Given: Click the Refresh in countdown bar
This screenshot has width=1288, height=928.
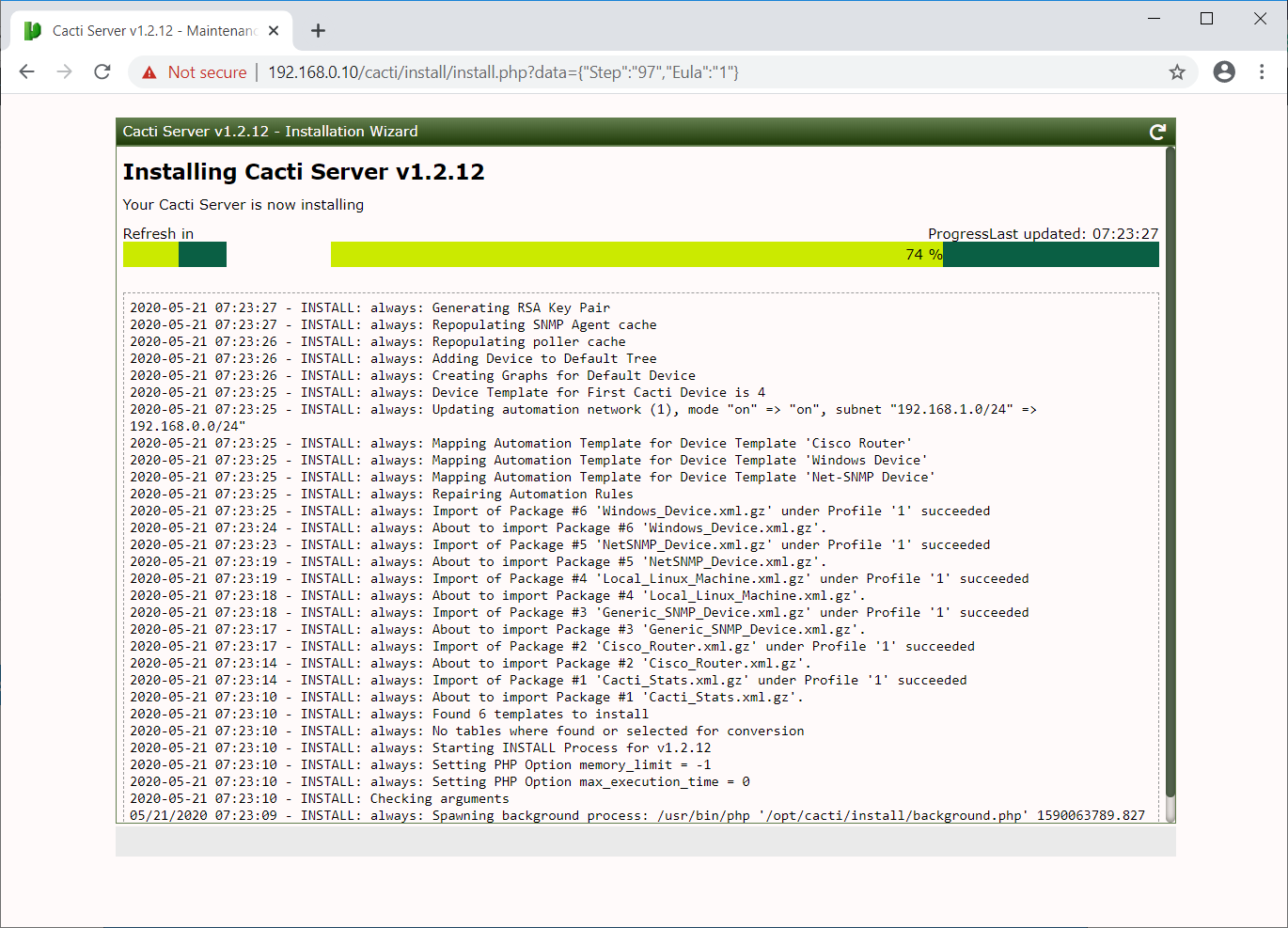Looking at the screenshot, I should tap(175, 255).
